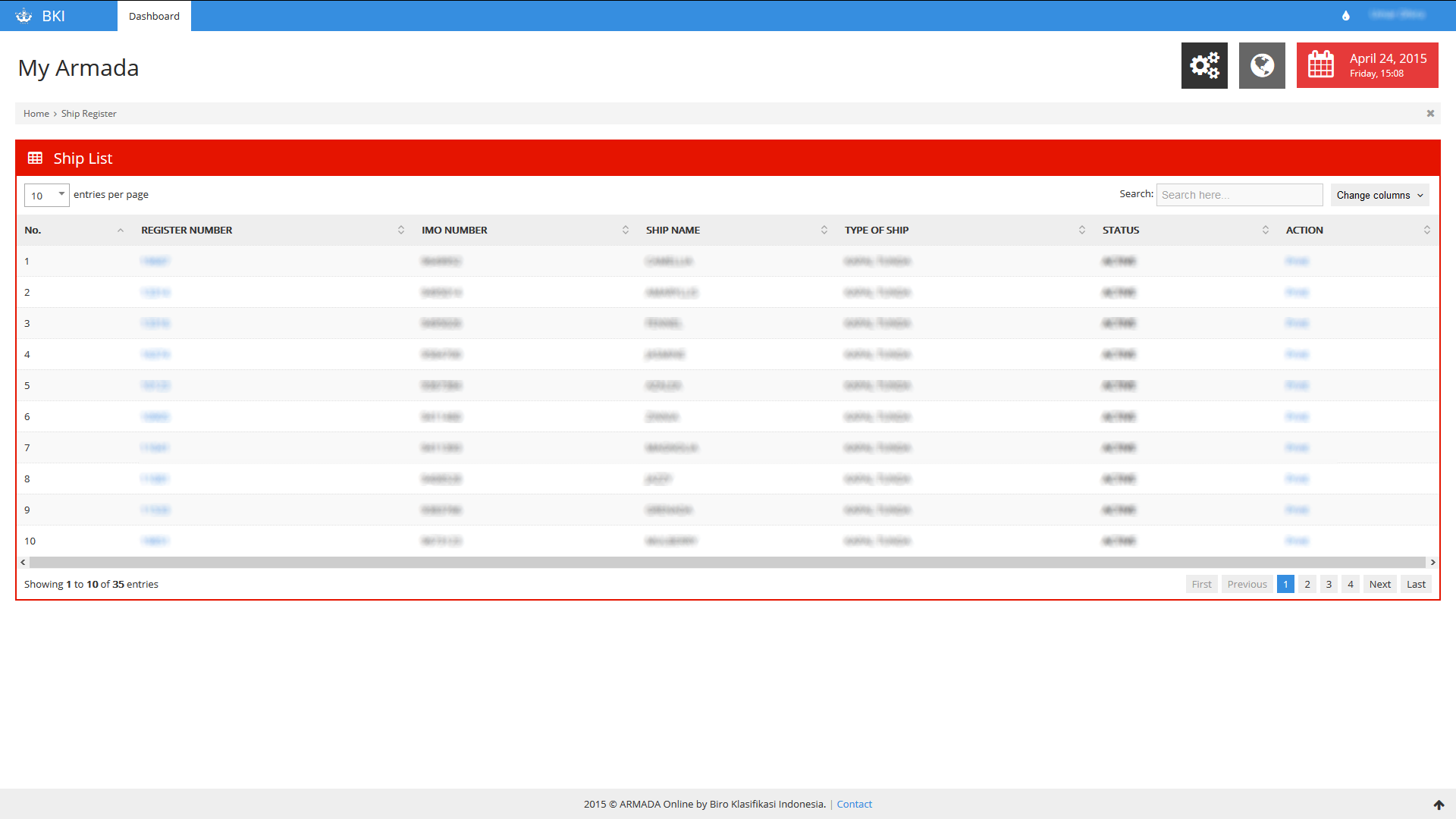Focus the Search here input field

pyautogui.click(x=1239, y=196)
